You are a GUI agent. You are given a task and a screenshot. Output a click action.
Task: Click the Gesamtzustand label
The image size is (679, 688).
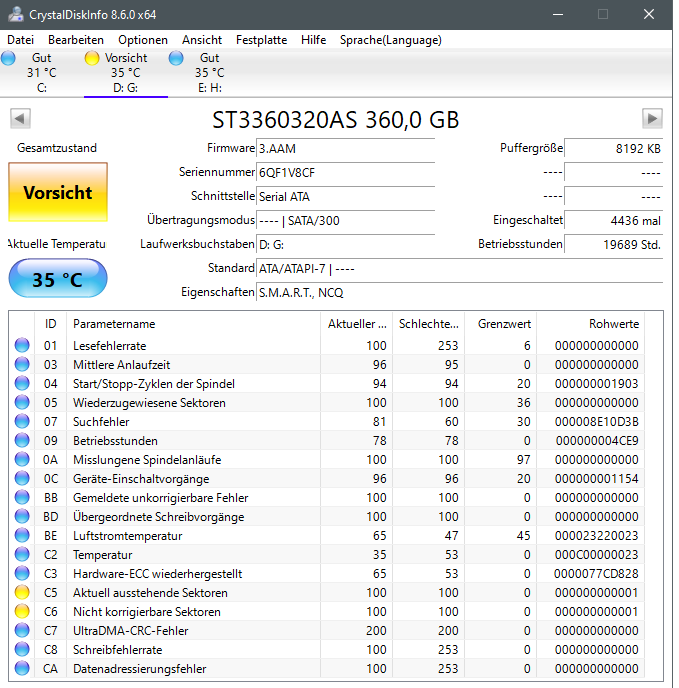57,148
